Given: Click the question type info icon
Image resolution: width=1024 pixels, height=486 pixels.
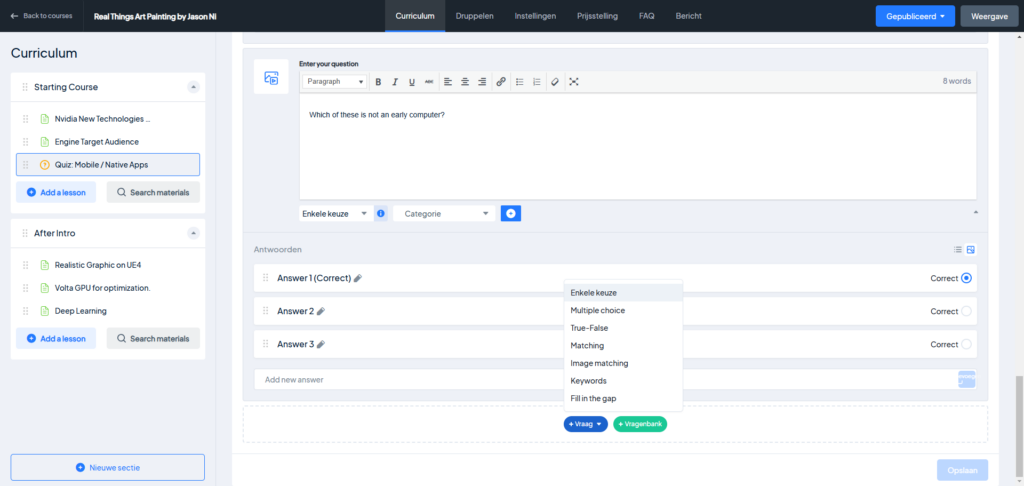Looking at the screenshot, I should 381,214.
